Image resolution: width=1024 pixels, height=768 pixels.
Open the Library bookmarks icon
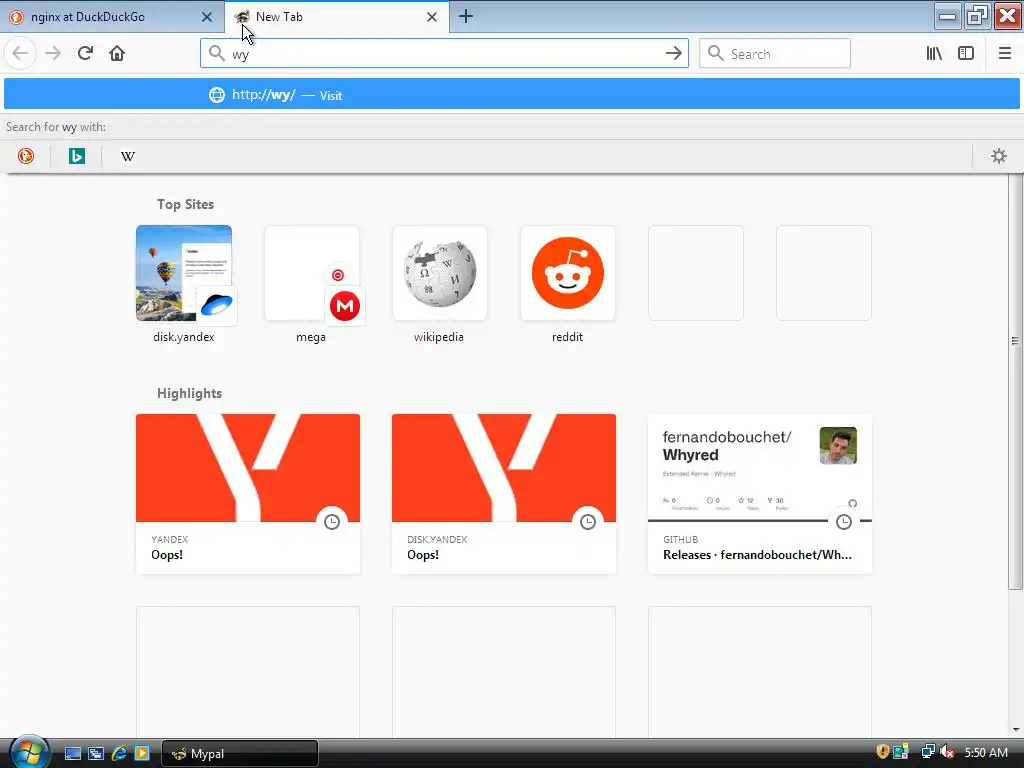click(x=934, y=53)
